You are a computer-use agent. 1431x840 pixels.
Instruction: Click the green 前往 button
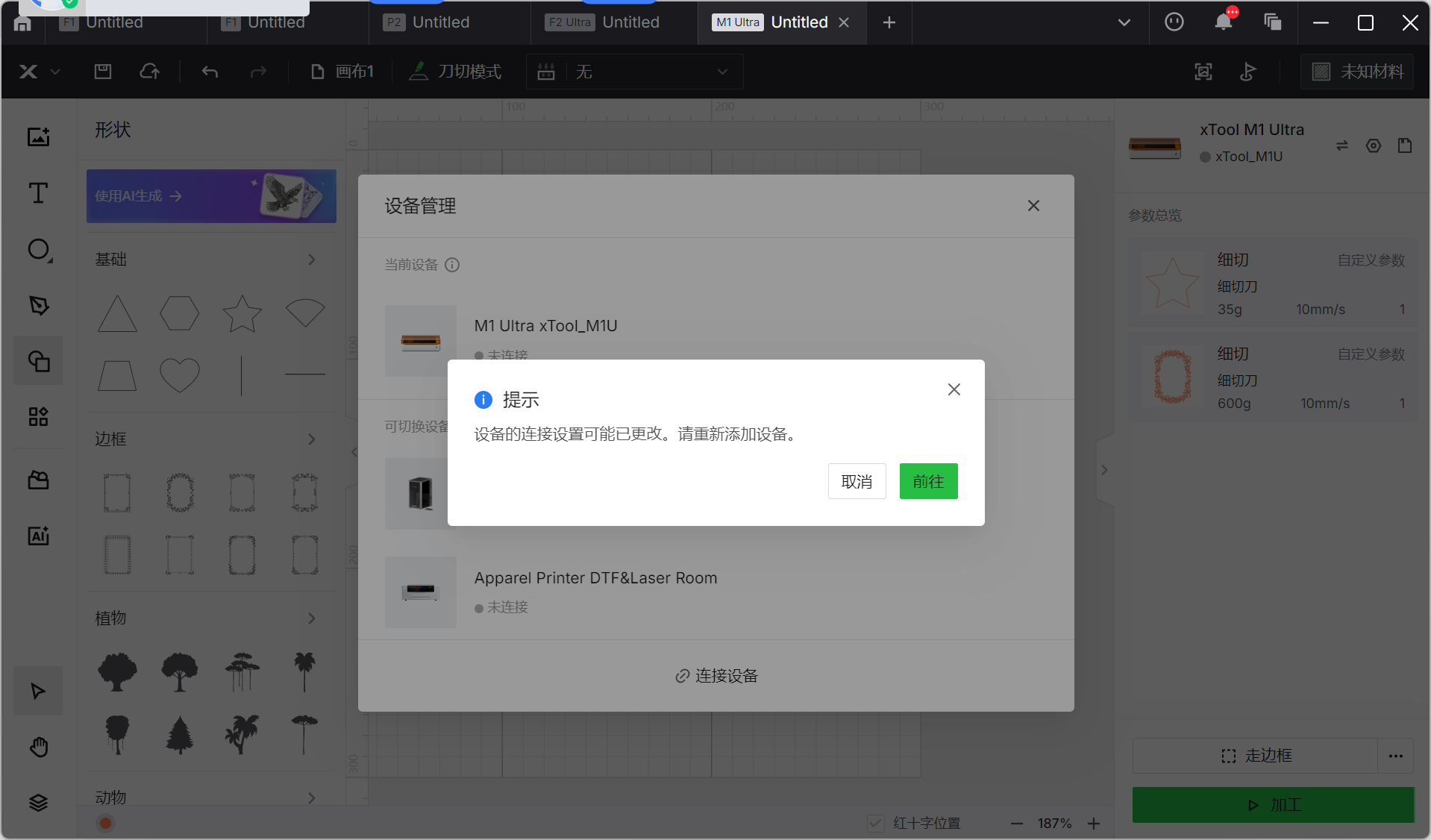(928, 481)
